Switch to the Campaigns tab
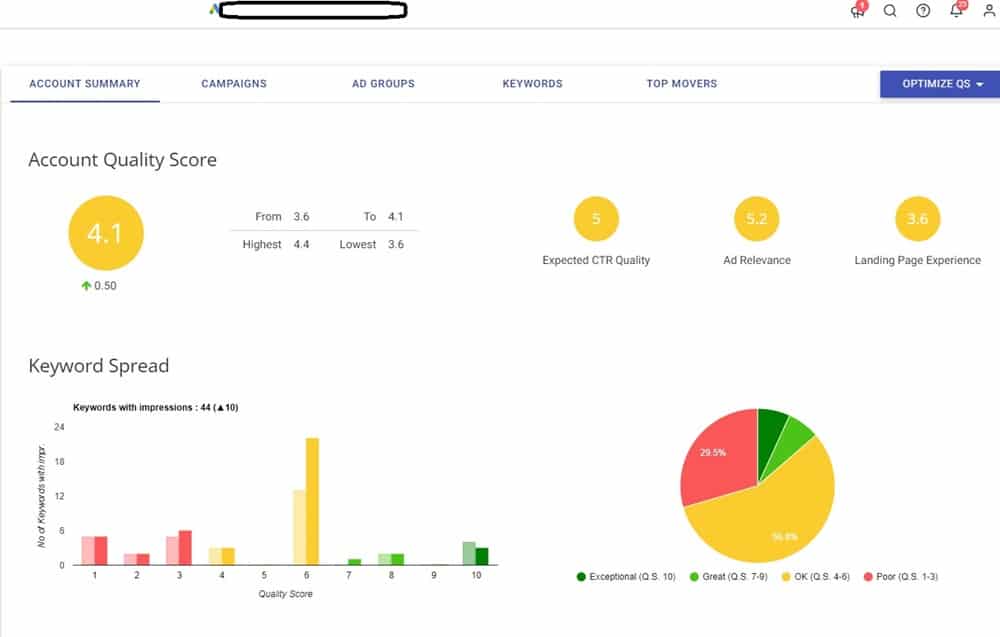Image resolution: width=1000 pixels, height=637 pixels. pyautogui.click(x=234, y=84)
